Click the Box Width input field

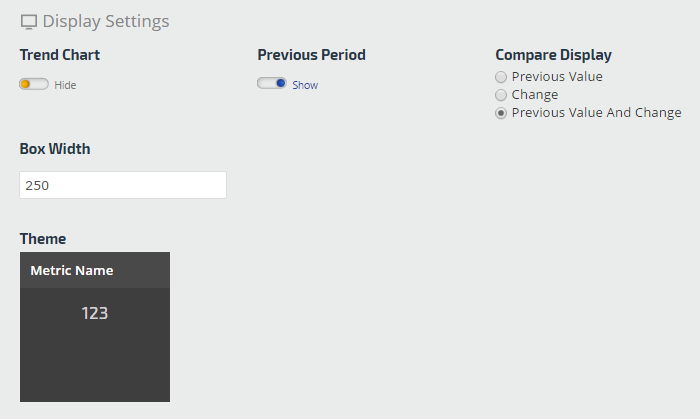point(122,185)
